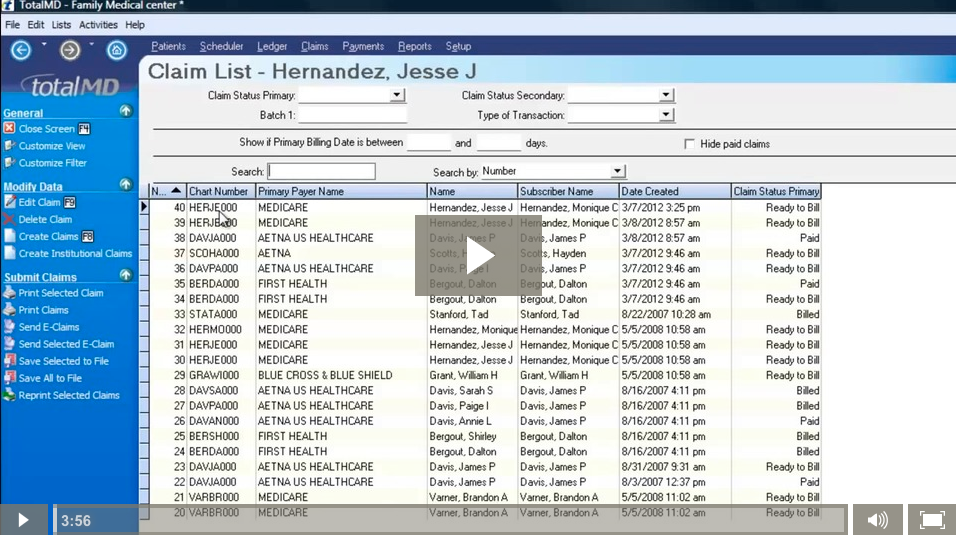Click the Search text field
This screenshot has height=535, width=956.
click(x=321, y=171)
